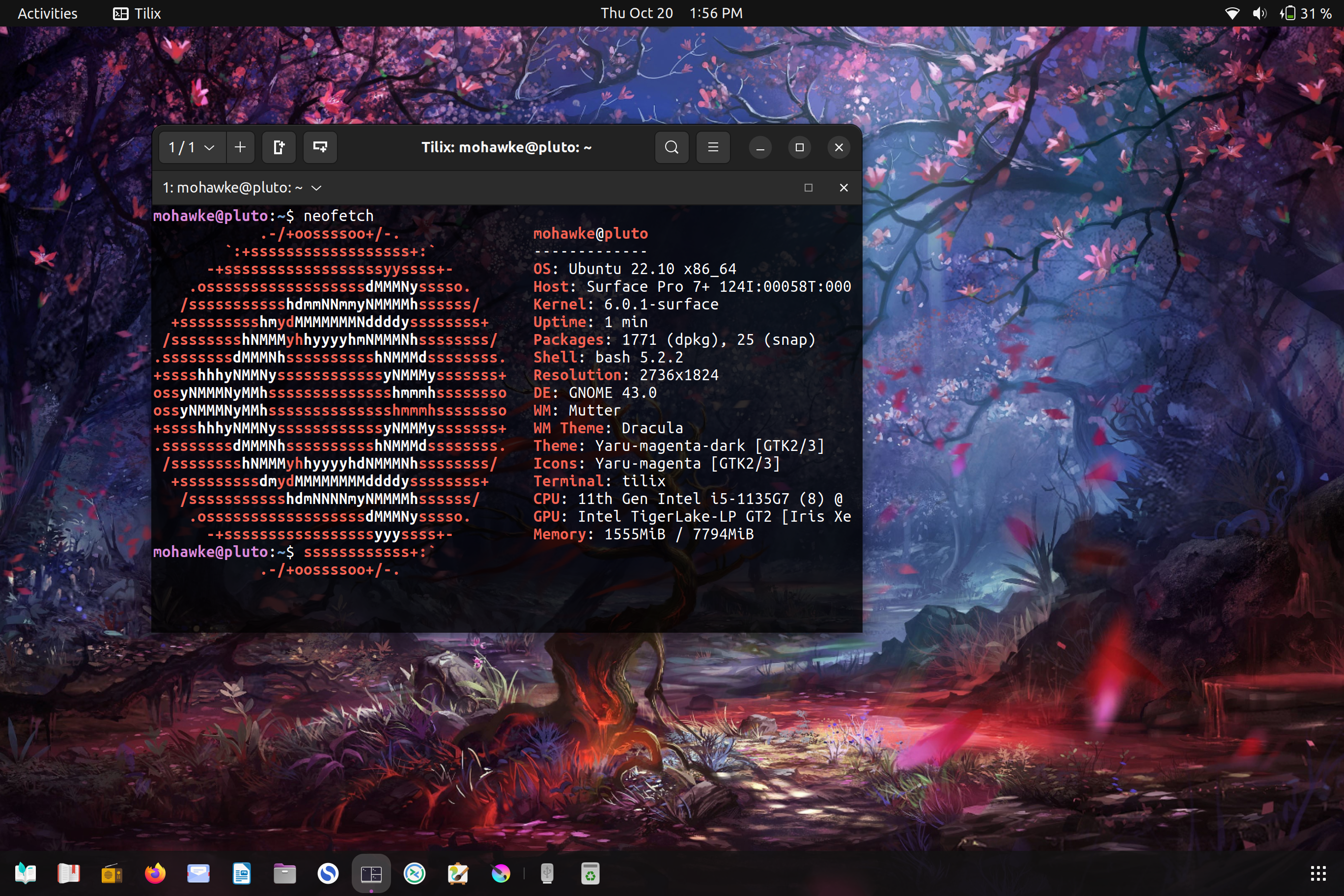Expand the 1/1 session switcher dropdown
Screen dimensions: 1344x896
(x=192, y=147)
